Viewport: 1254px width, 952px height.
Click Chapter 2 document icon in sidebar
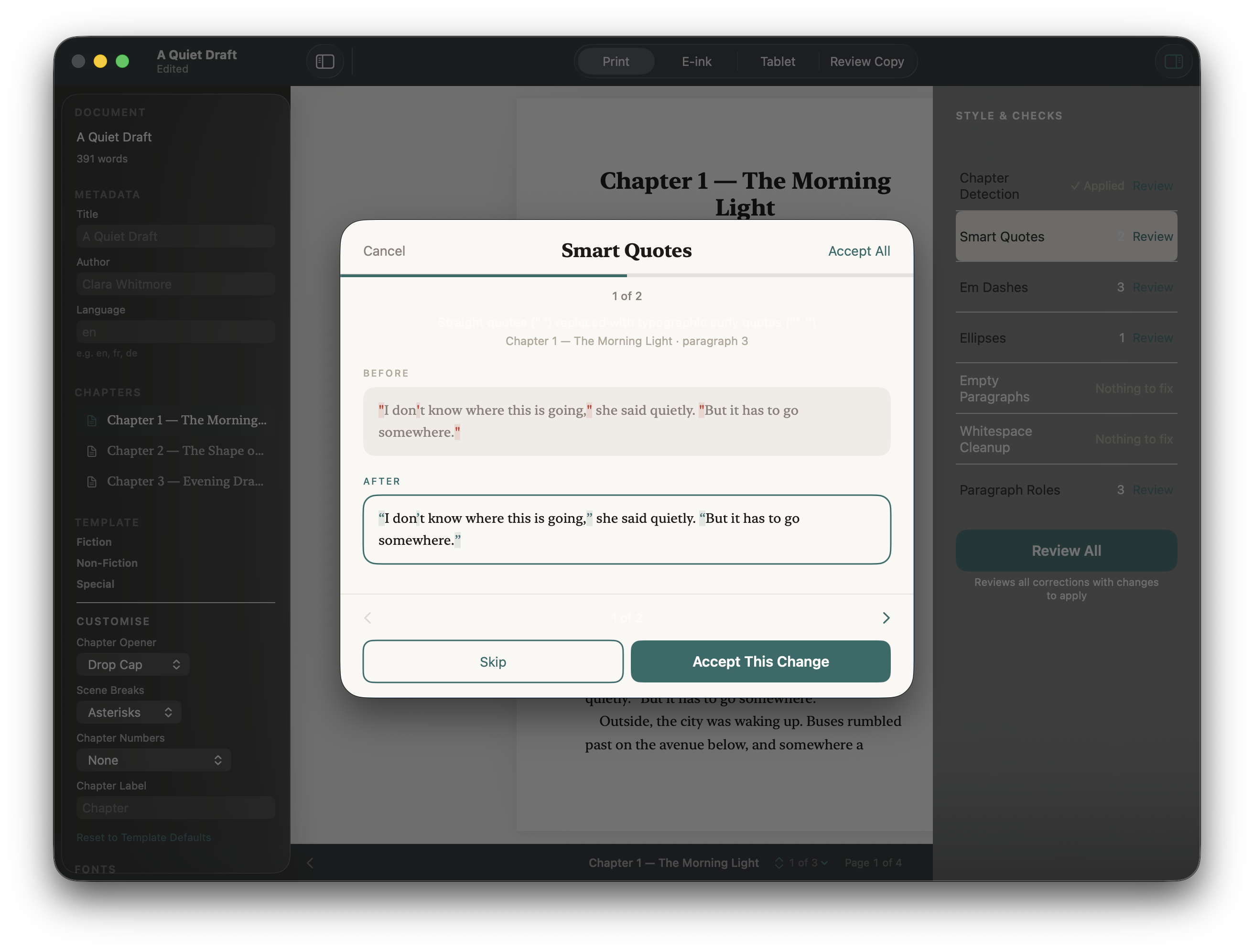91,451
